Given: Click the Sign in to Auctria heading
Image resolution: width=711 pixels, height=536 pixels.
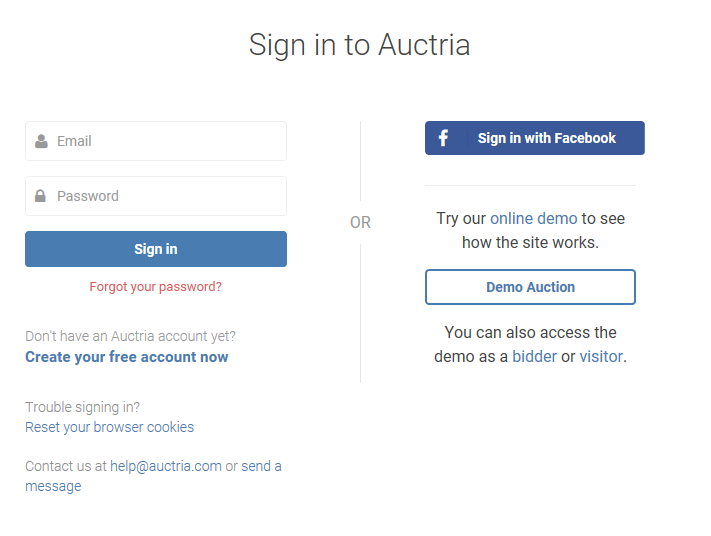Looking at the screenshot, I should 359,45.
